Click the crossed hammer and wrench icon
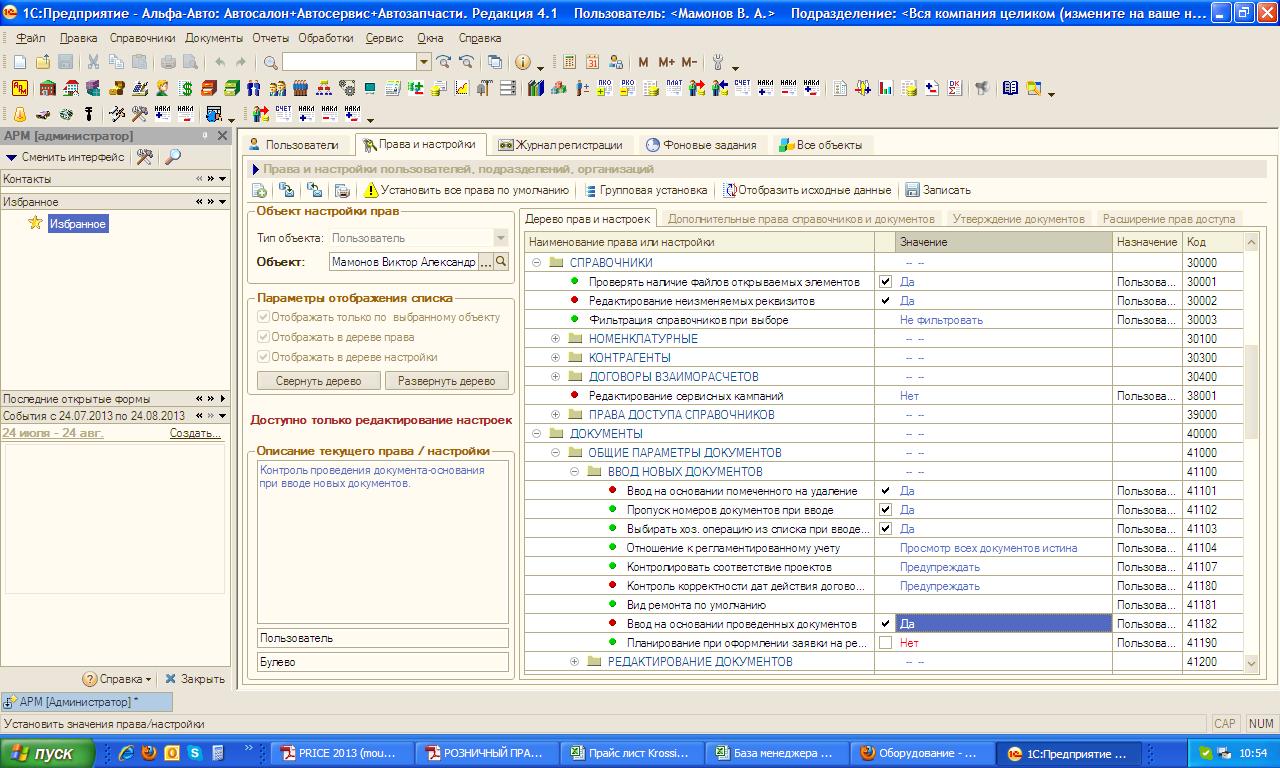1280x768 pixels. click(139, 114)
